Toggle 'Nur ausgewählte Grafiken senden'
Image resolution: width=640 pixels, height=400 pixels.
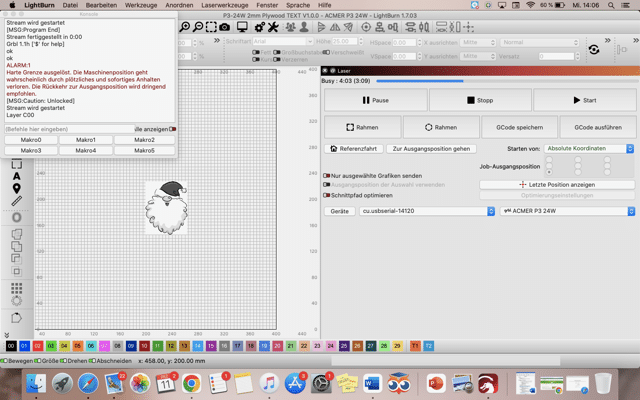coord(327,175)
